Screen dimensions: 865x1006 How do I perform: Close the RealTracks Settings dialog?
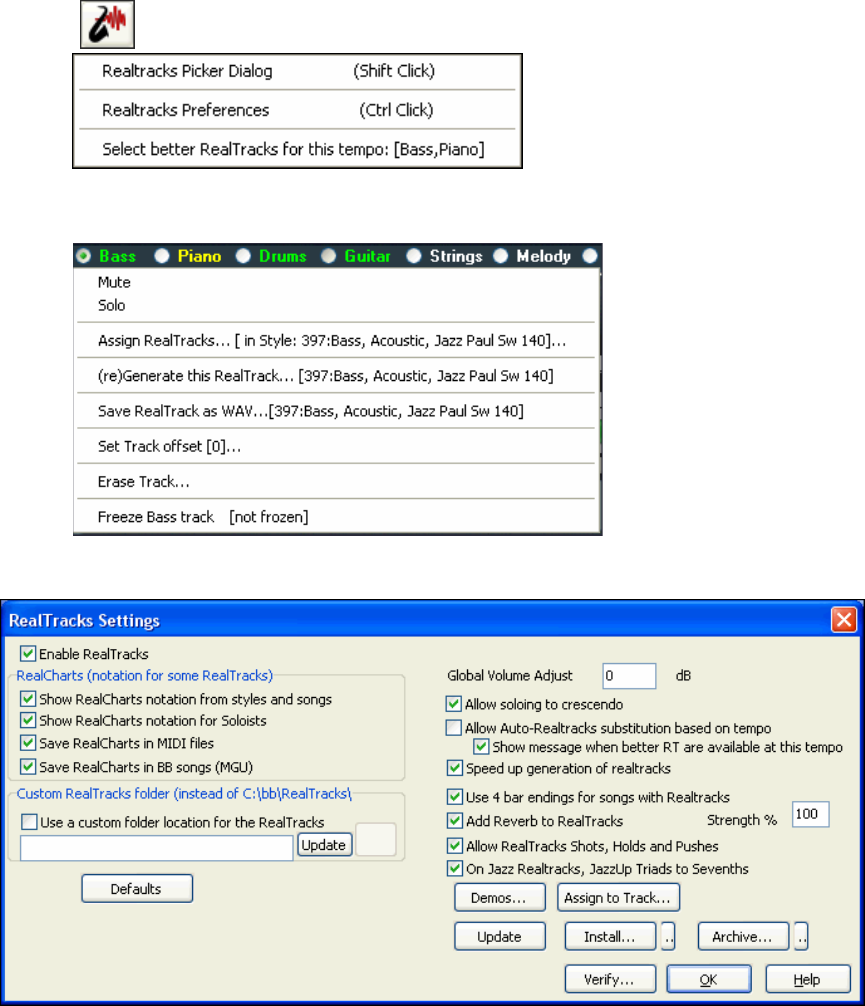click(x=844, y=620)
